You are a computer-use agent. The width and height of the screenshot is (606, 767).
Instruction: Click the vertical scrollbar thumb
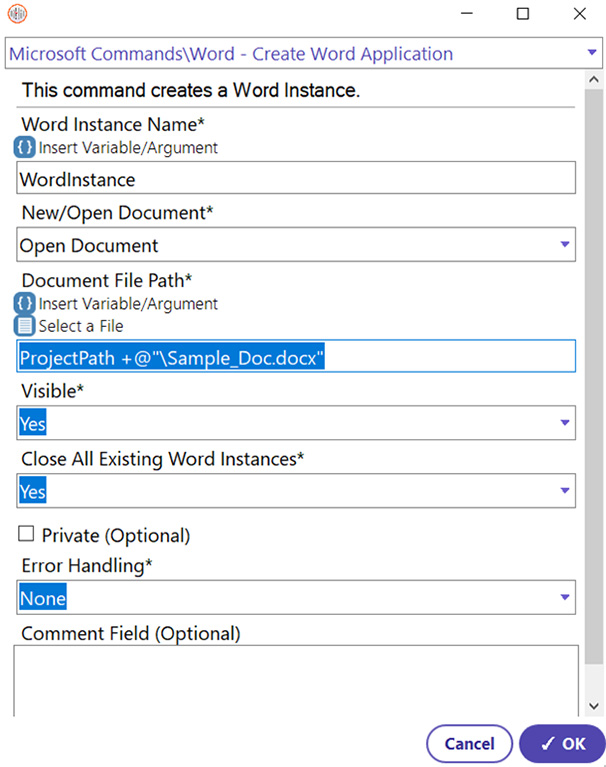[594, 376]
